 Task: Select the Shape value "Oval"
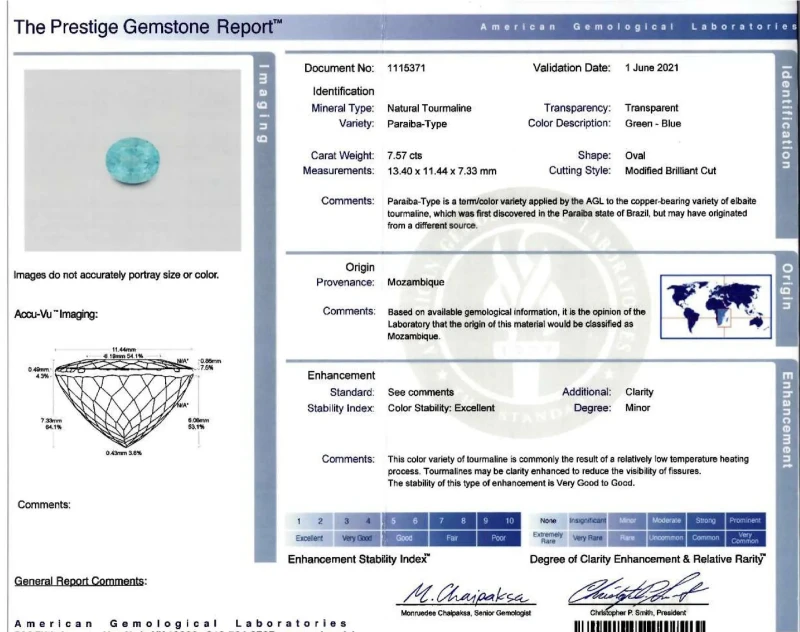635,156
